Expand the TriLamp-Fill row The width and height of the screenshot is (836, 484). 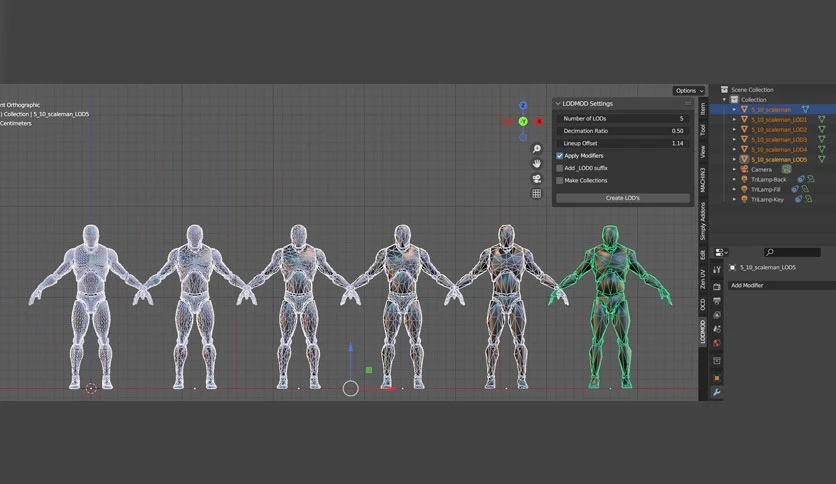[734, 189]
